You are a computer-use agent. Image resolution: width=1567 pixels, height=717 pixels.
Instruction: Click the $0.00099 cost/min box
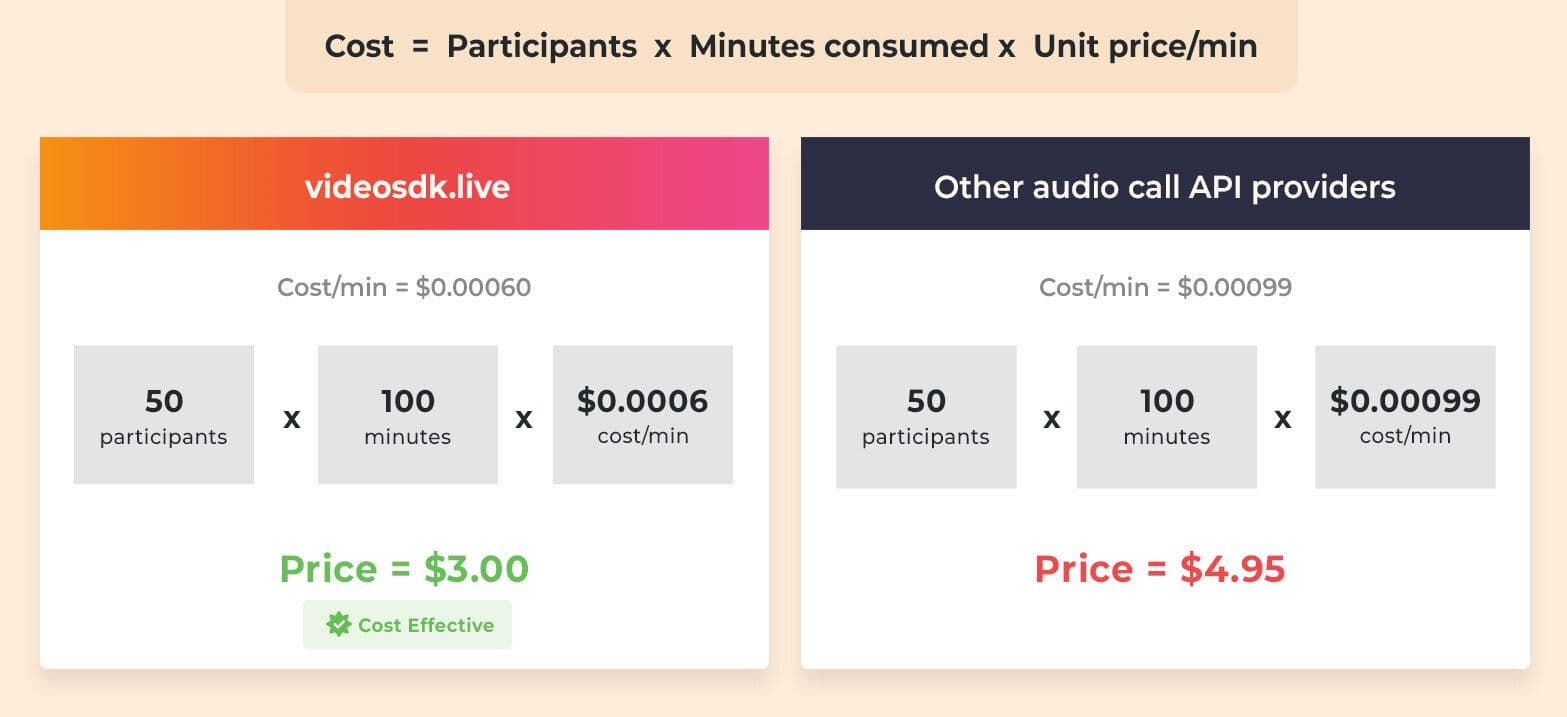click(x=1405, y=417)
